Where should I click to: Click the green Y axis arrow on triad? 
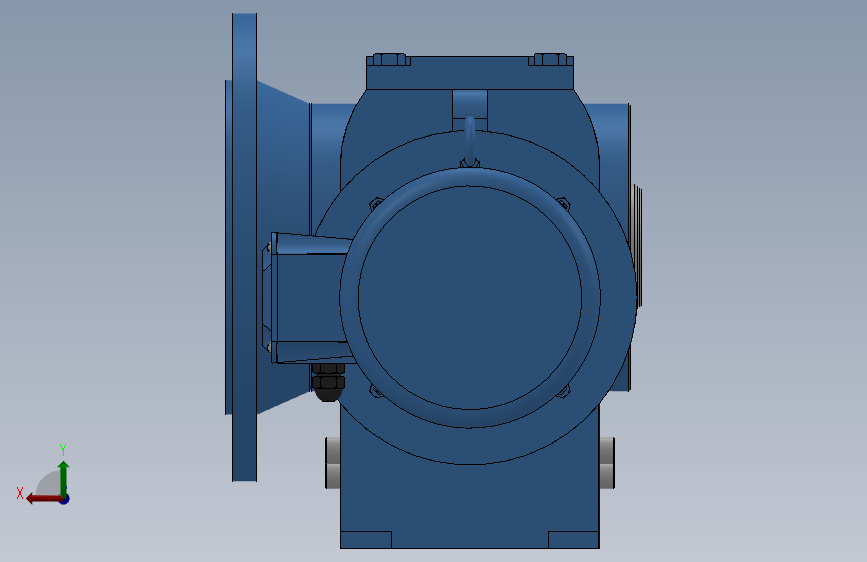[64, 478]
